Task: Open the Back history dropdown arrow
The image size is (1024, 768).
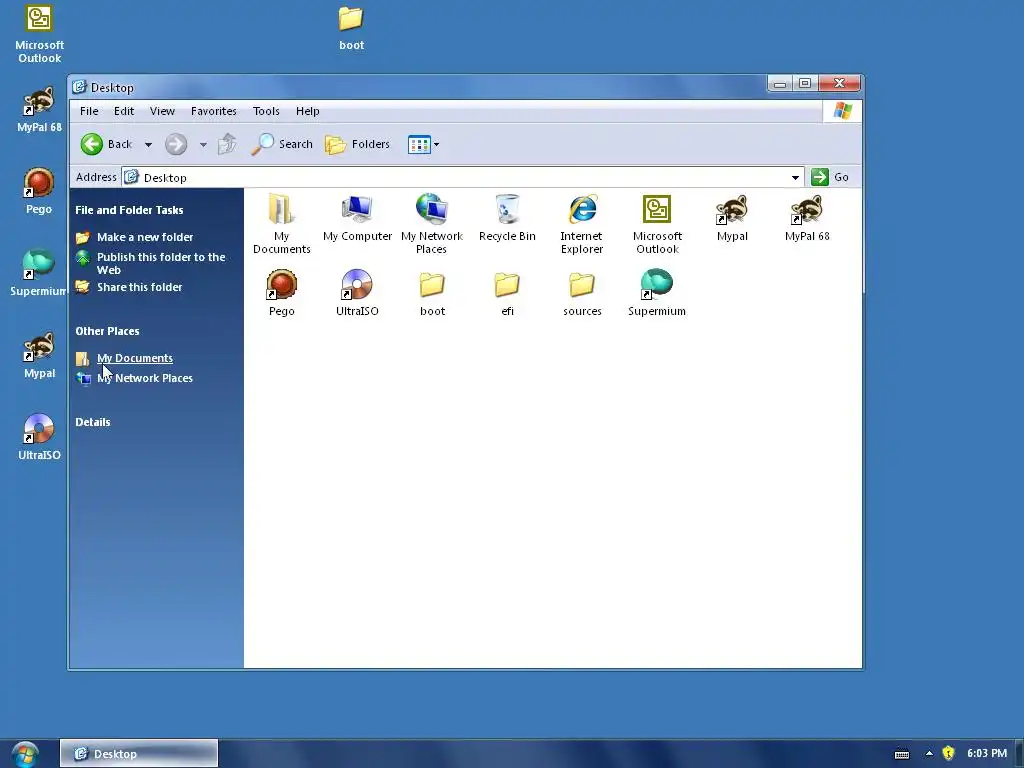Action: tap(148, 144)
